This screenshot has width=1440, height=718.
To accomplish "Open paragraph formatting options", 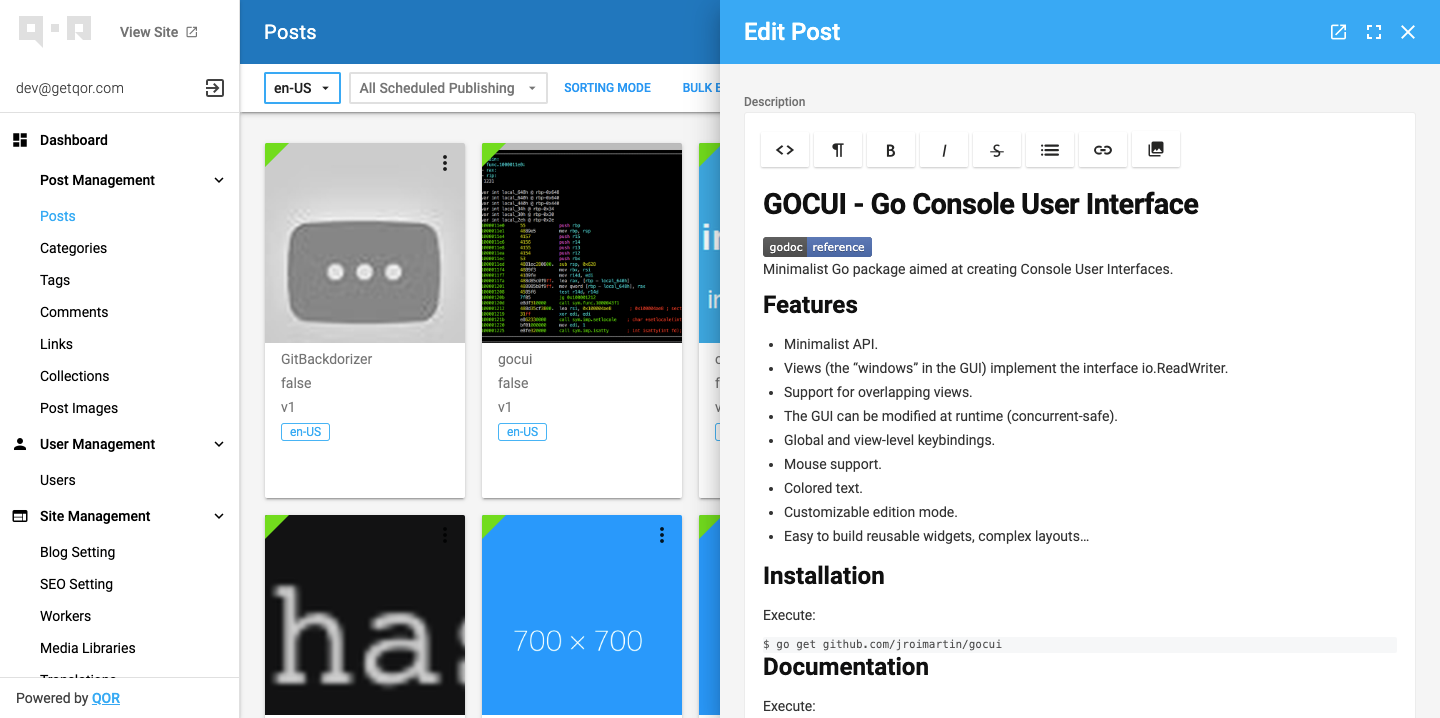I will (838, 150).
